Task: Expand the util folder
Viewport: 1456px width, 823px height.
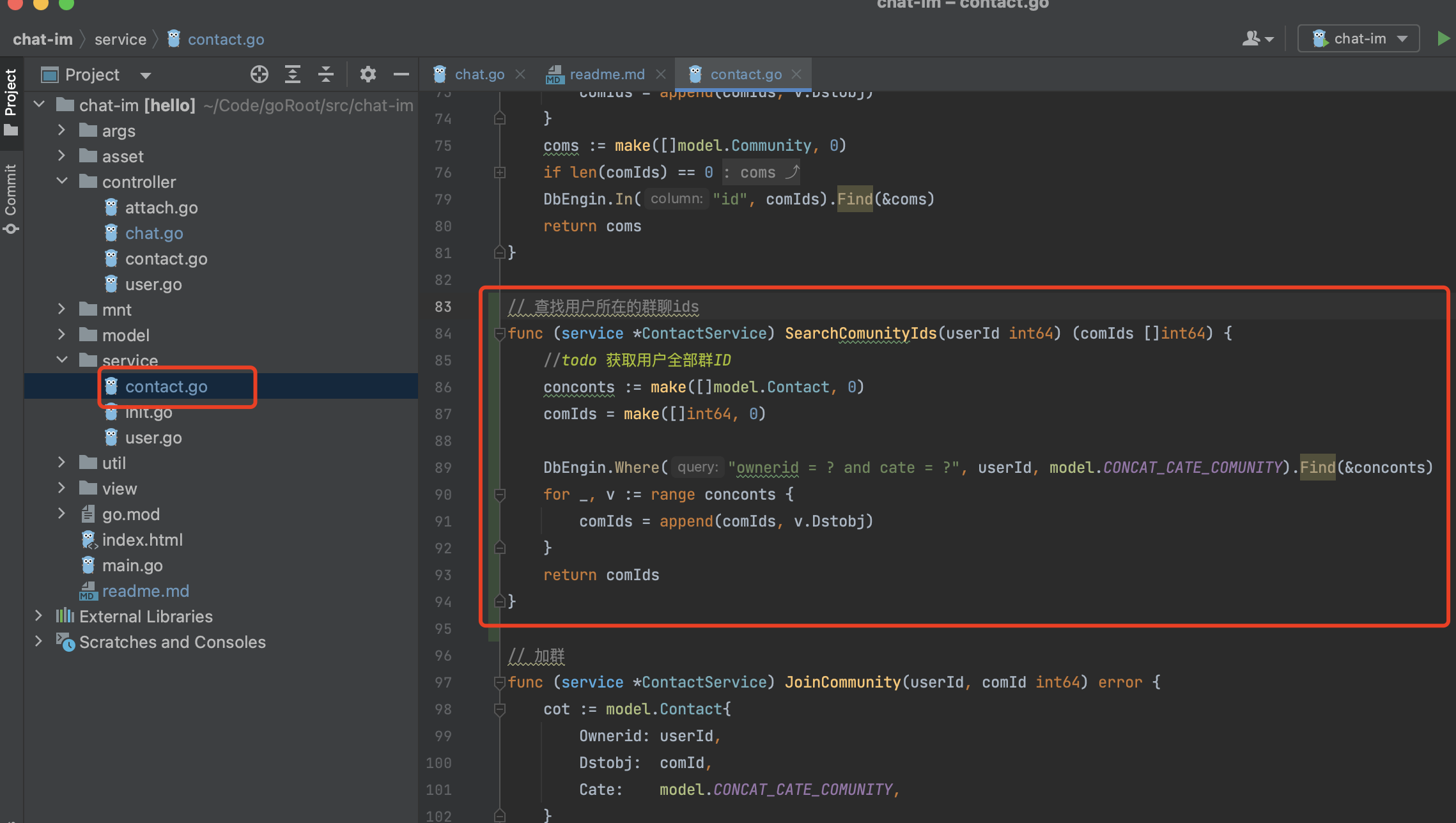Action: tap(62, 463)
